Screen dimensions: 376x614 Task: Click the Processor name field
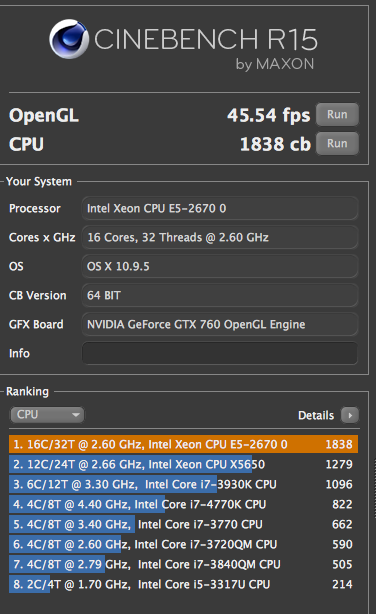(220, 208)
